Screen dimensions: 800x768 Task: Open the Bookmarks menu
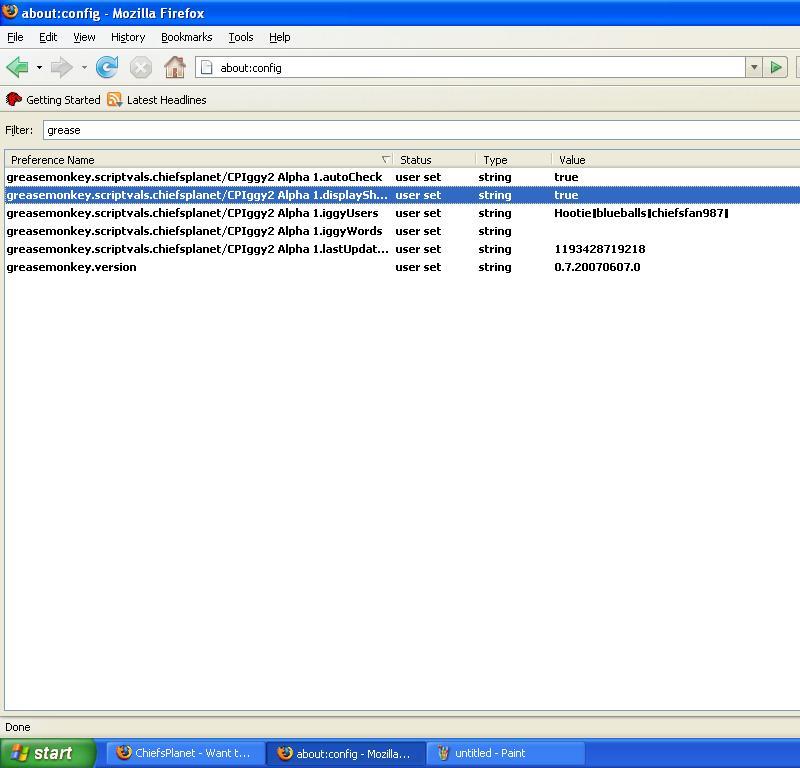[187, 37]
